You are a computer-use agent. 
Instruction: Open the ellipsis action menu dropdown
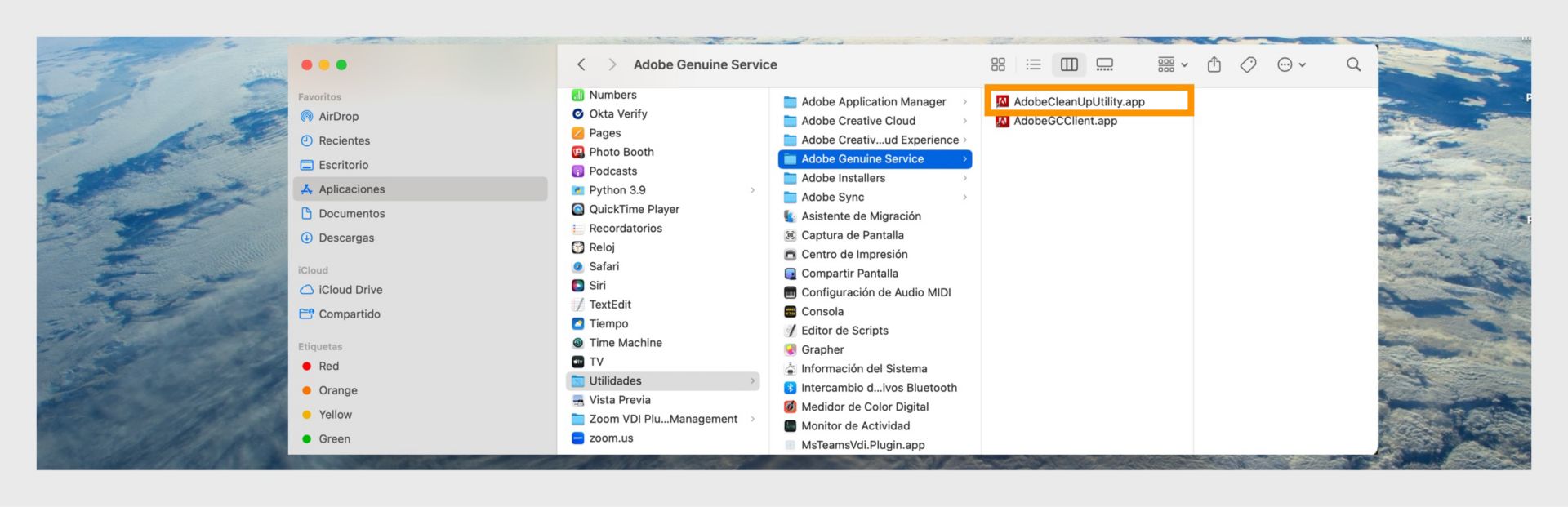click(x=1292, y=64)
